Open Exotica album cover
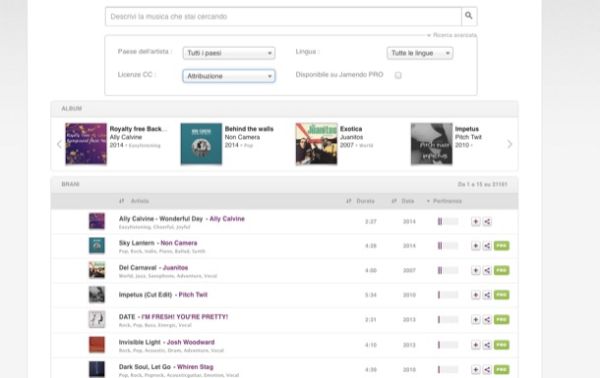 tap(316, 143)
